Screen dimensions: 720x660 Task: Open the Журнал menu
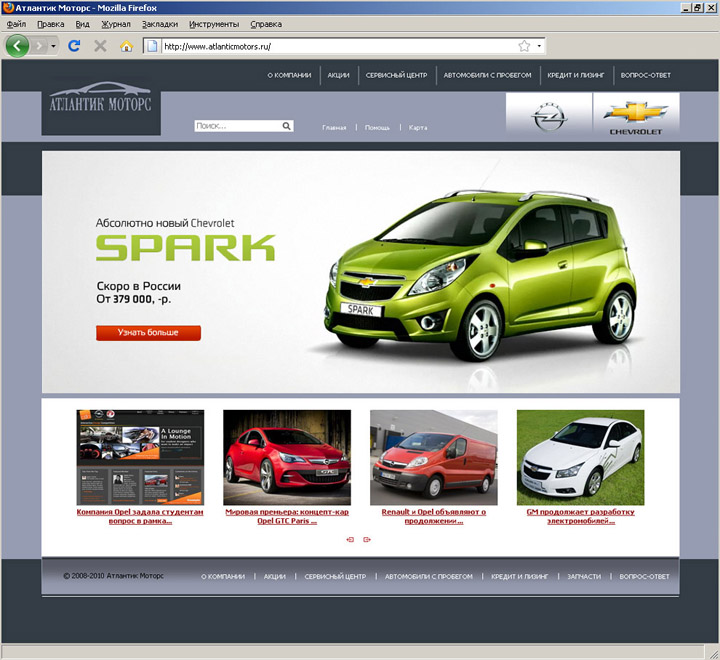tap(116, 24)
